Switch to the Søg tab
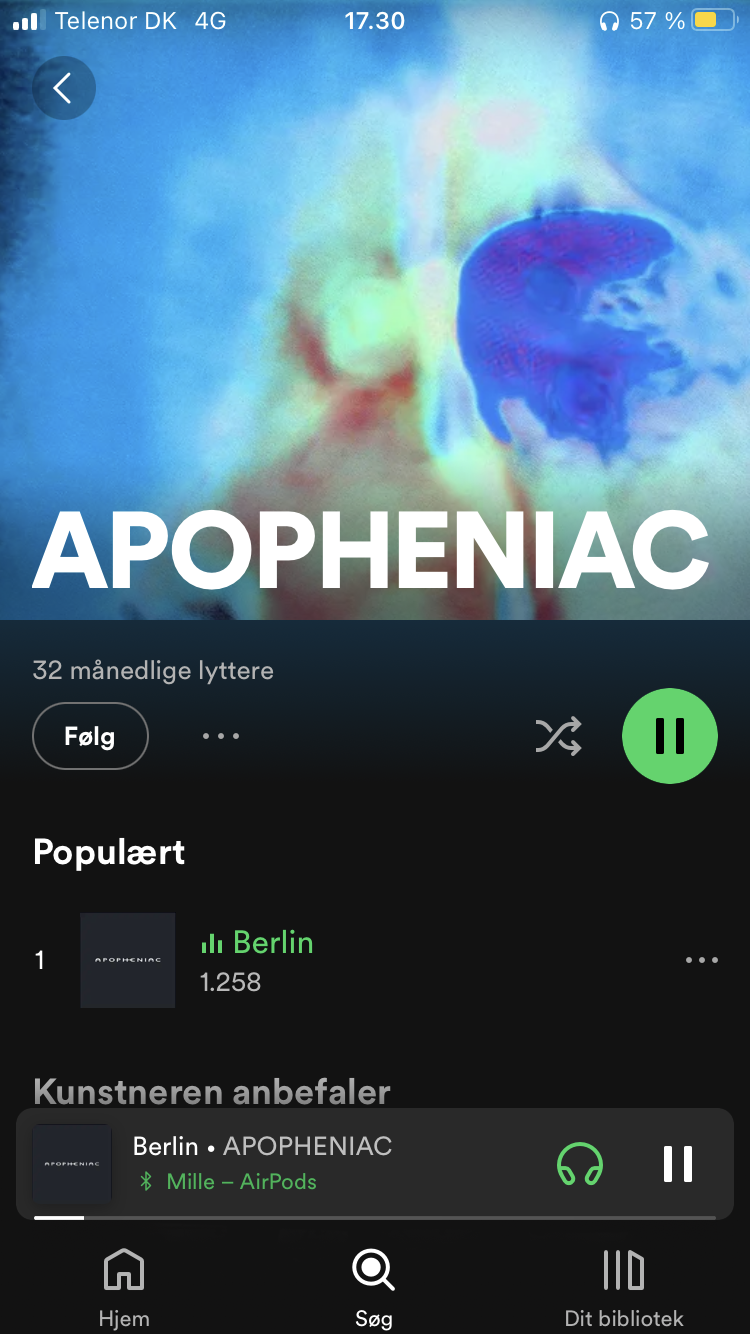 tap(374, 1289)
